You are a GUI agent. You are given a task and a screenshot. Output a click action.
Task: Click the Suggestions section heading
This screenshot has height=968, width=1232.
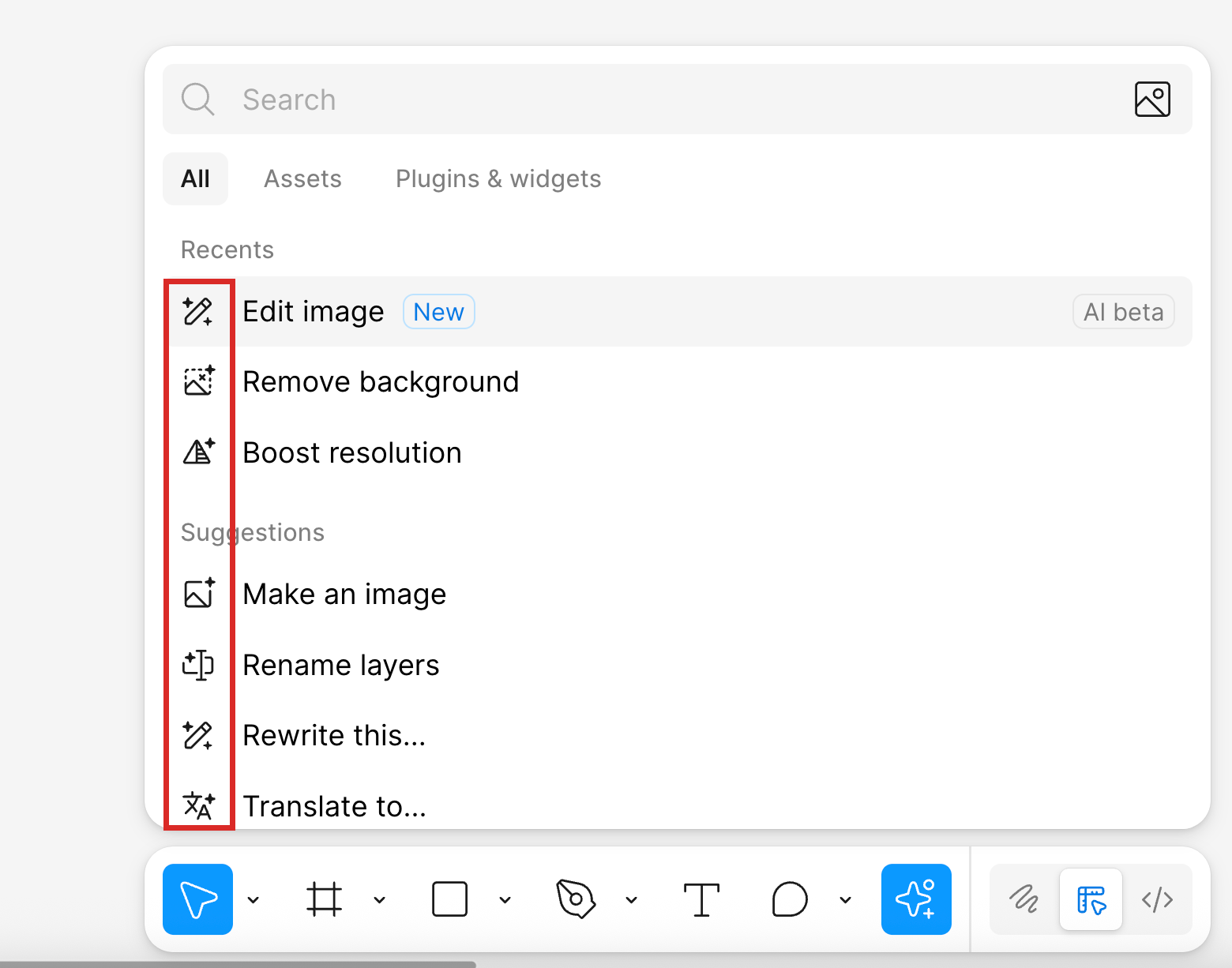click(x=253, y=532)
